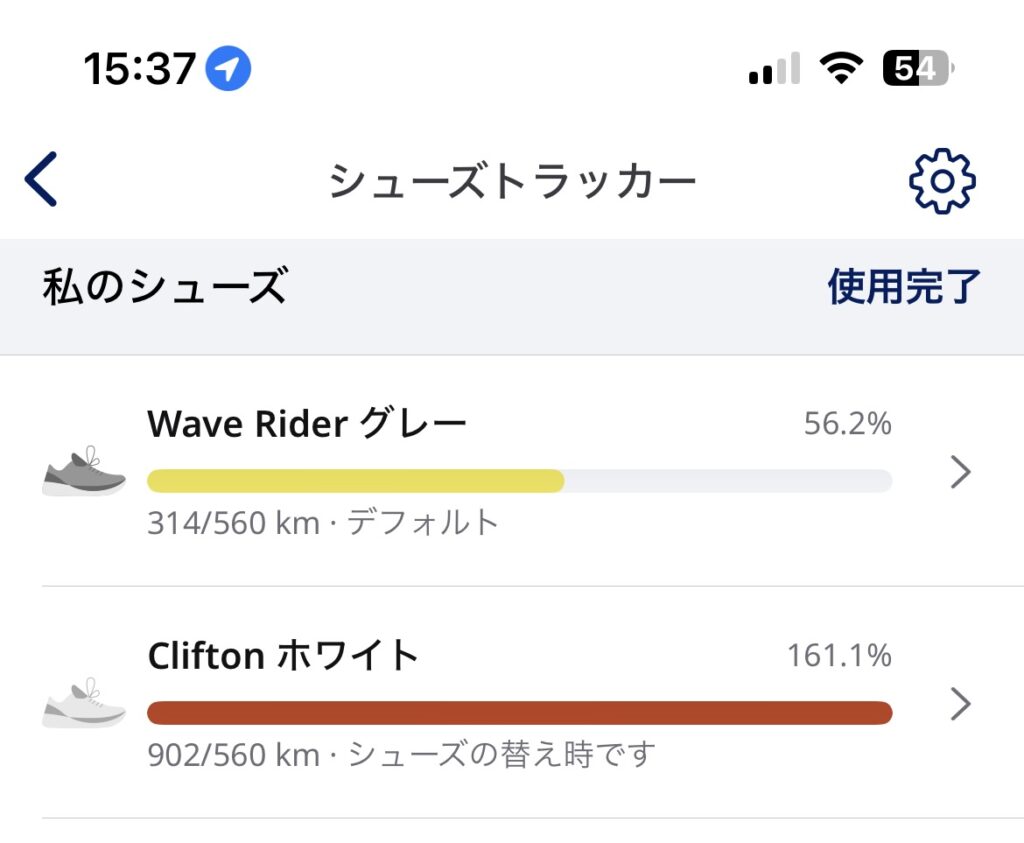Tap the 314/560 km デフォルト text
The height and width of the screenshot is (843, 1024).
[322, 522]
